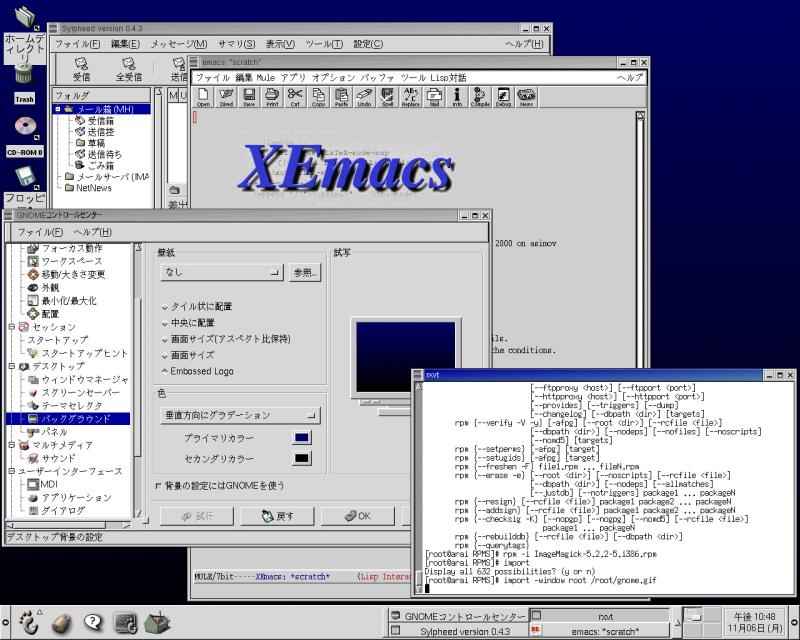Select the 画面サイズ scaled wallpaper option

tap(188, 355)
